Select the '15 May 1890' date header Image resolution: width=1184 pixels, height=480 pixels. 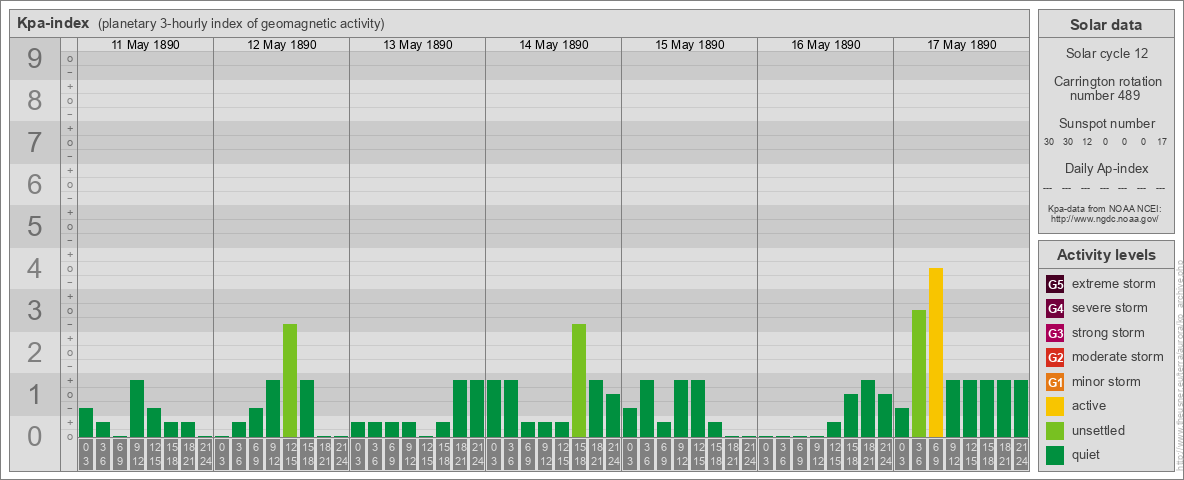(x=689, y=45)
